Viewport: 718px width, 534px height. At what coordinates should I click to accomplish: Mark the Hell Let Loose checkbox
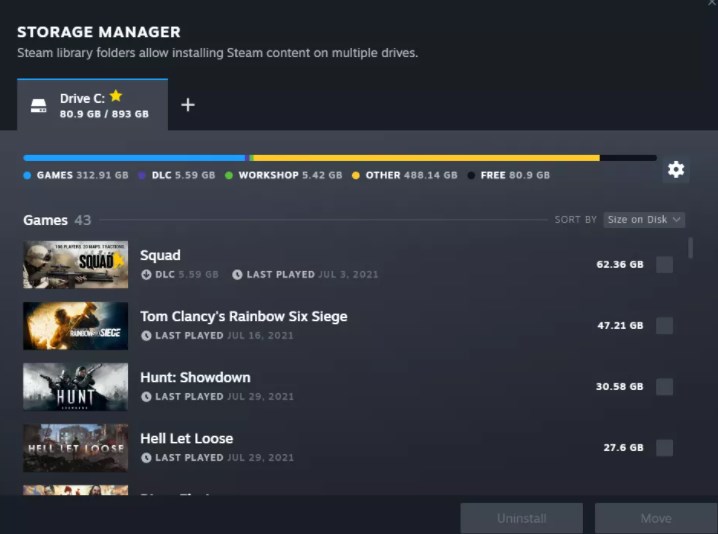pos(664,448)
